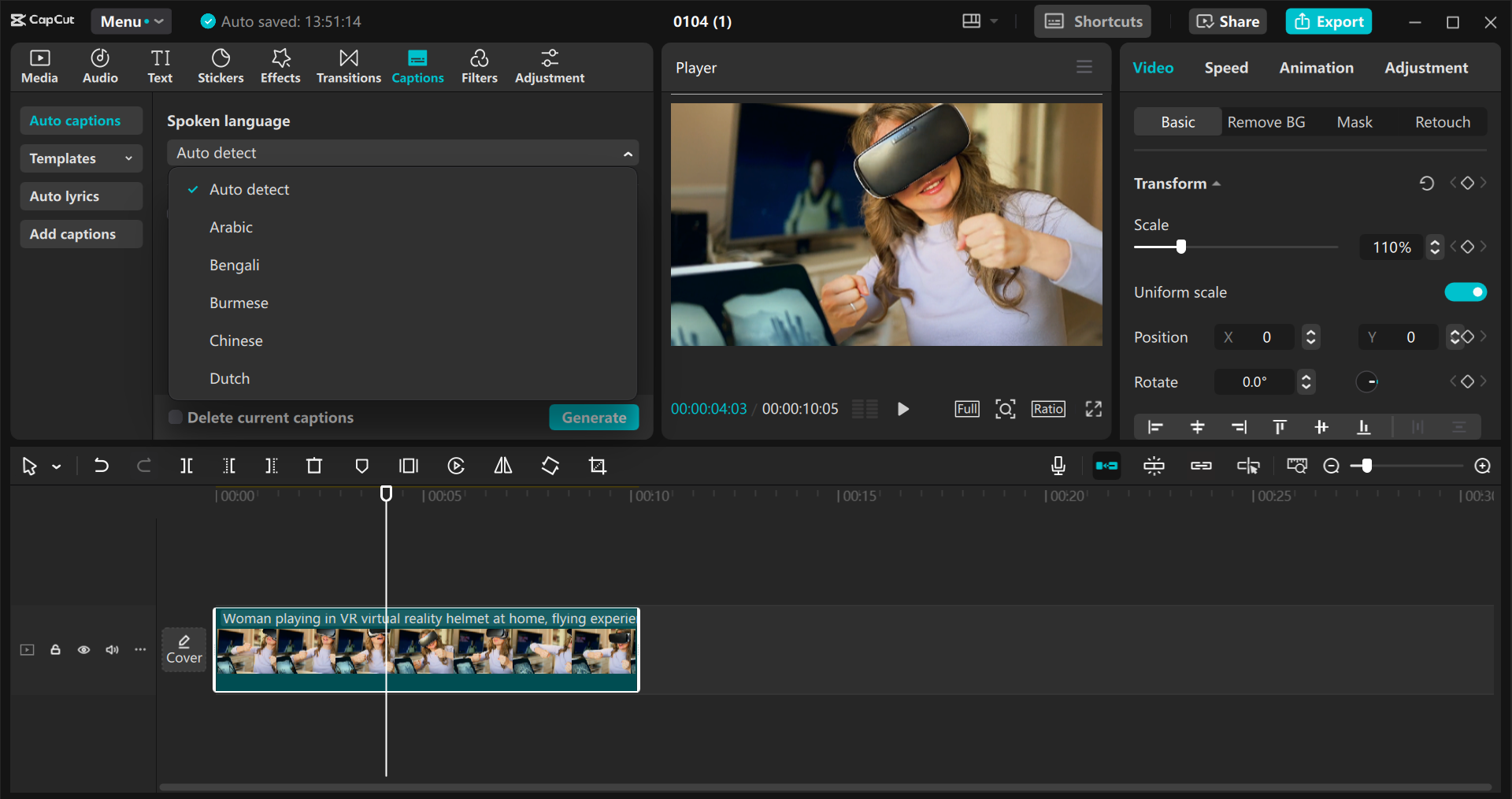Toggle track visibility eye icon
This screenshot has height=799, width=1512.
[83, 649]
